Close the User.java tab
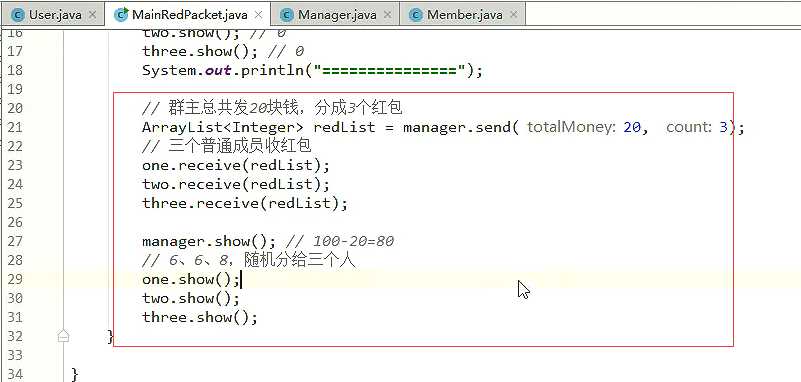Image resolution: width=801 pixels, height=382 pixels. 92,15
